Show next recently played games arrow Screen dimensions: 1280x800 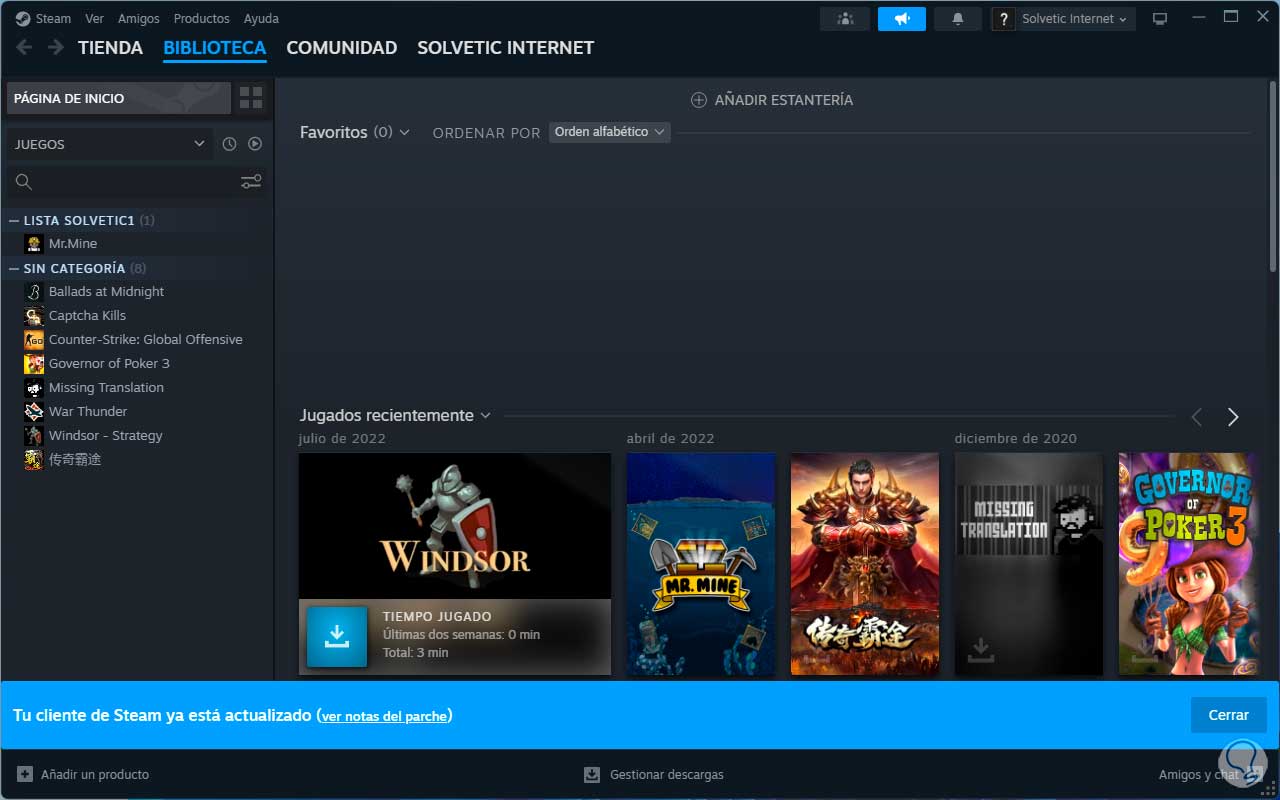coord(1233,417)
